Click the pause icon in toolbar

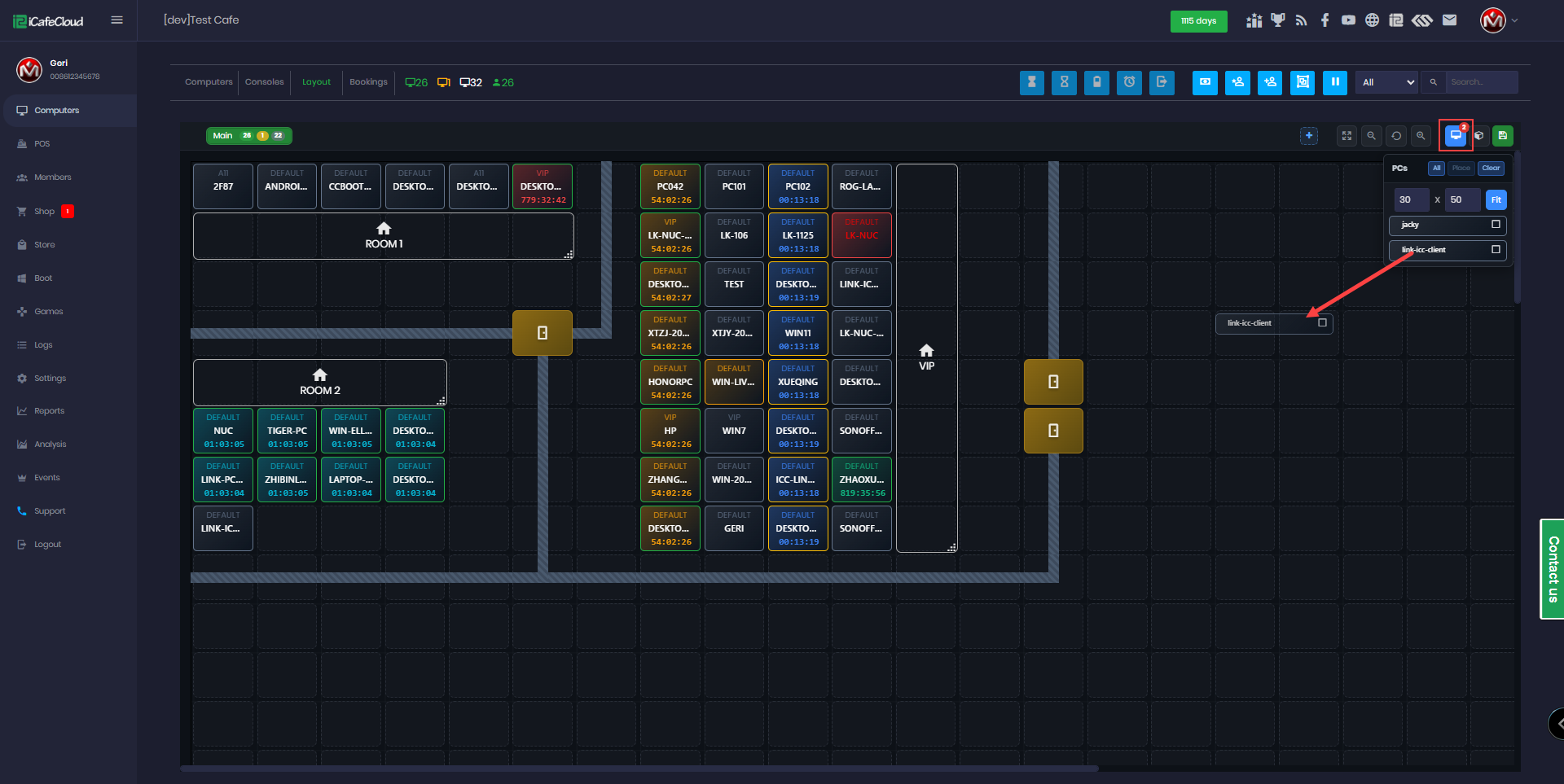click(1334, 82)
